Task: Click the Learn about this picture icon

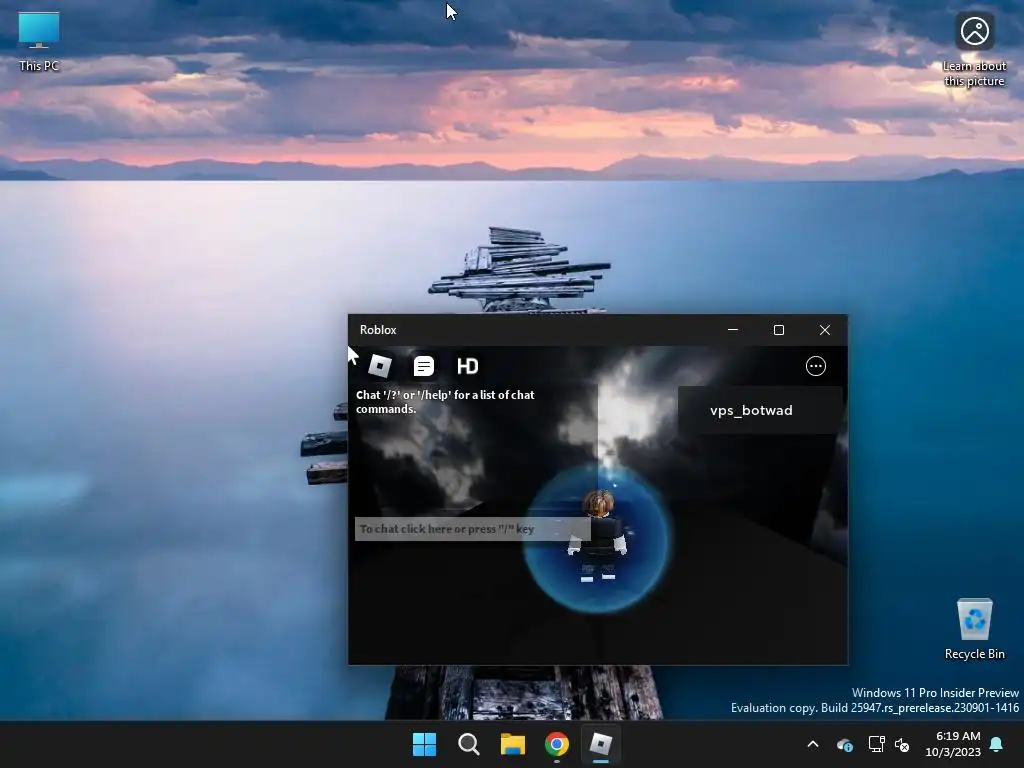Action: pos(974,50)
